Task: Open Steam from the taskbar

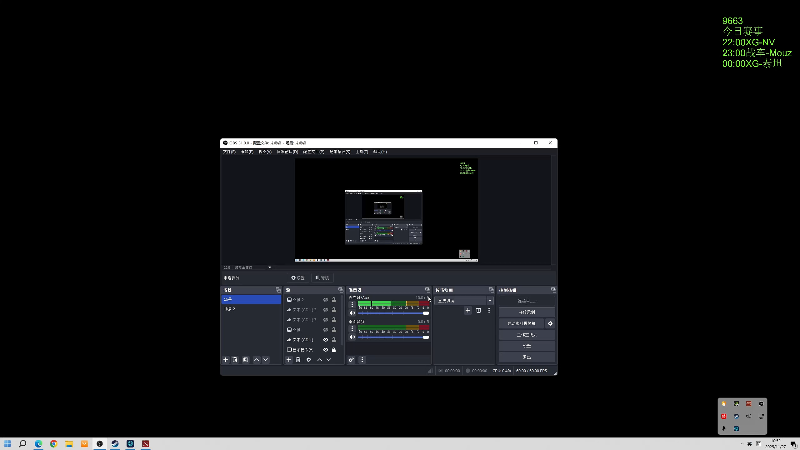Action: click(x=115, y=444)
